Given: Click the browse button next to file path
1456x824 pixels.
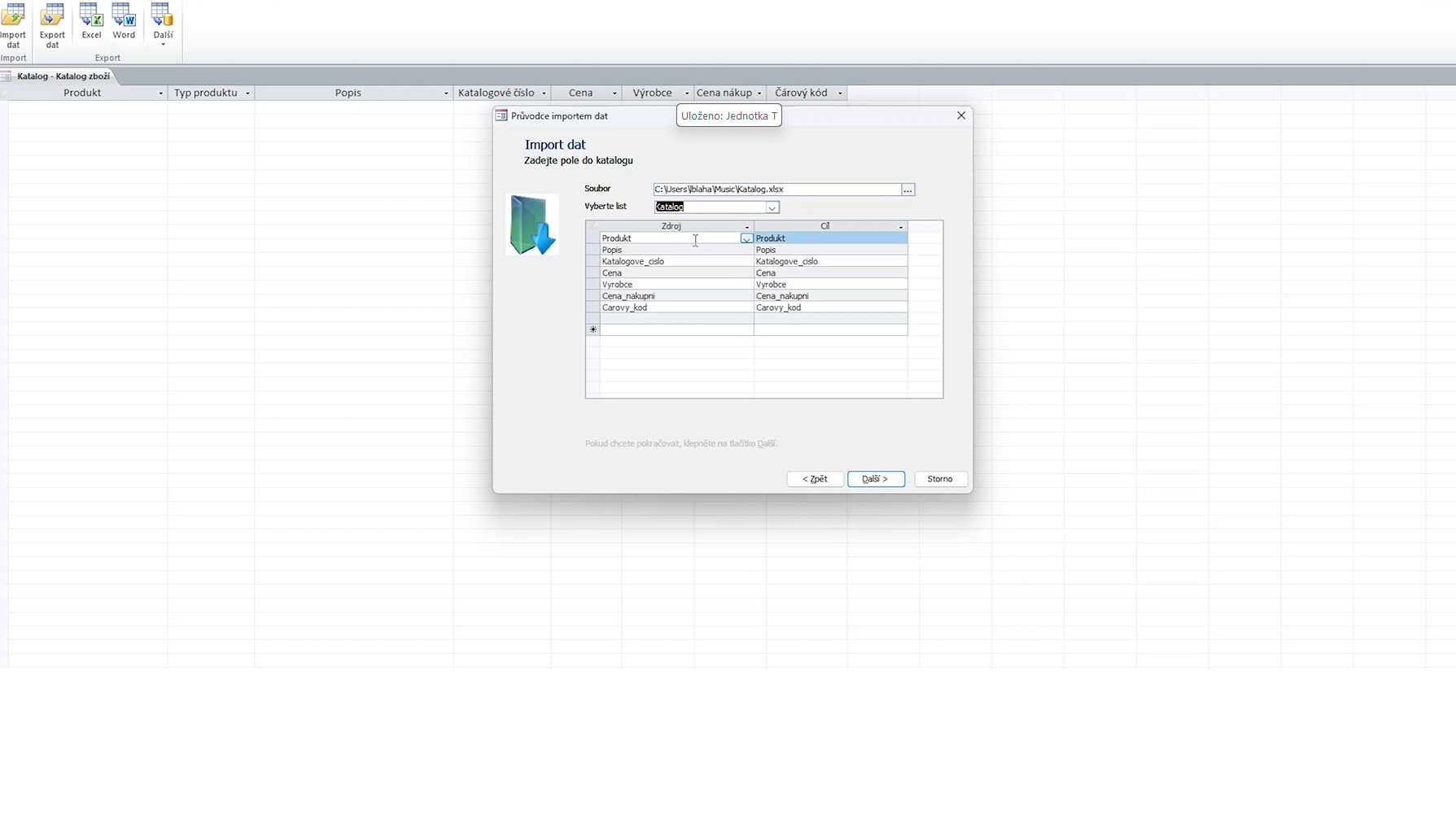Looking at the screenshot, I should coord(907,190).
